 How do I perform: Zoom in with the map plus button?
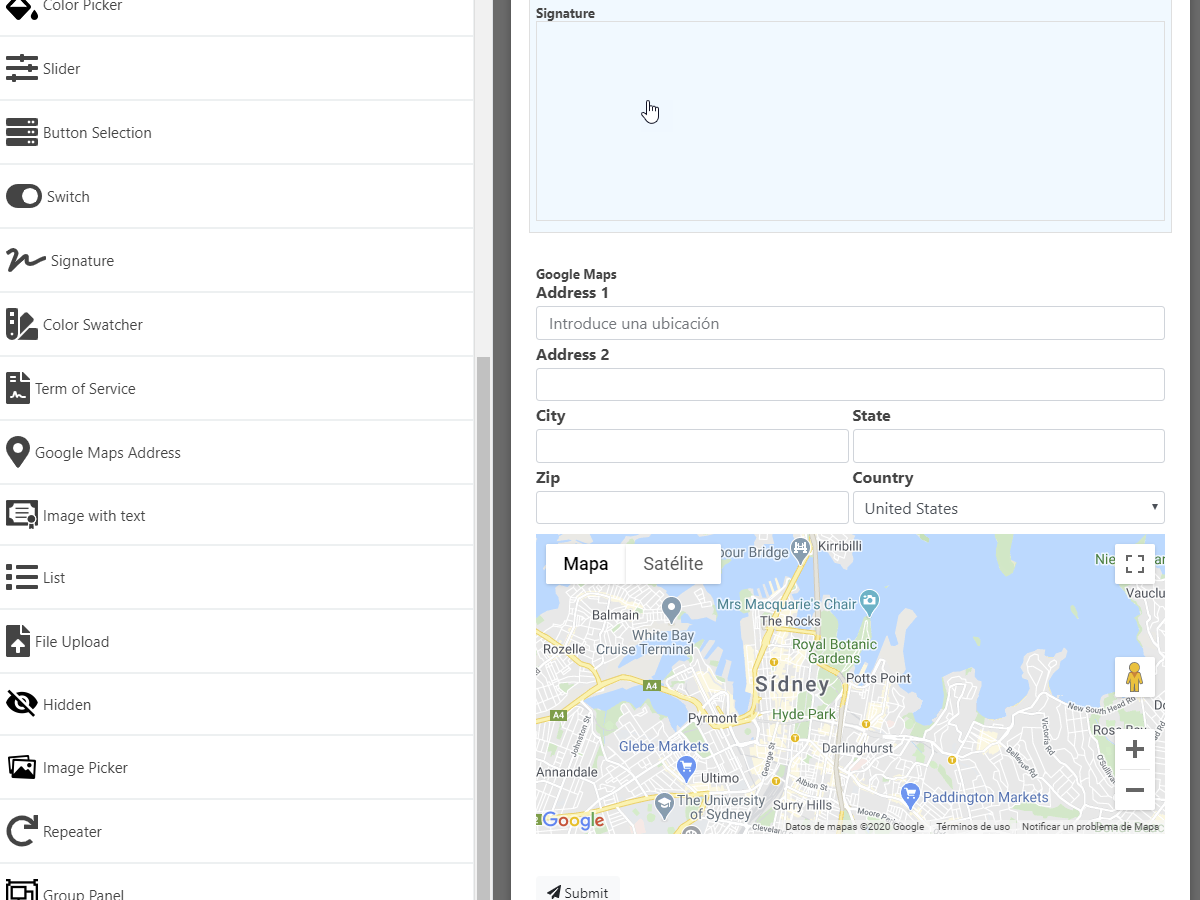pyautogui.click(x=1135, y=749)
